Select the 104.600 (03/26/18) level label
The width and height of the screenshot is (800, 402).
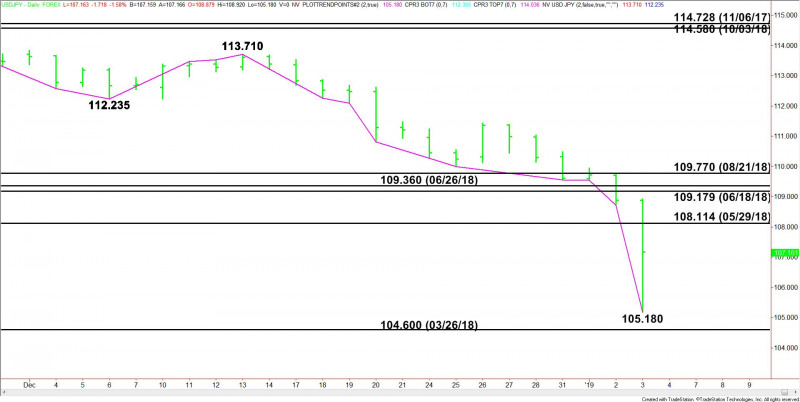[x=429, y=325]
